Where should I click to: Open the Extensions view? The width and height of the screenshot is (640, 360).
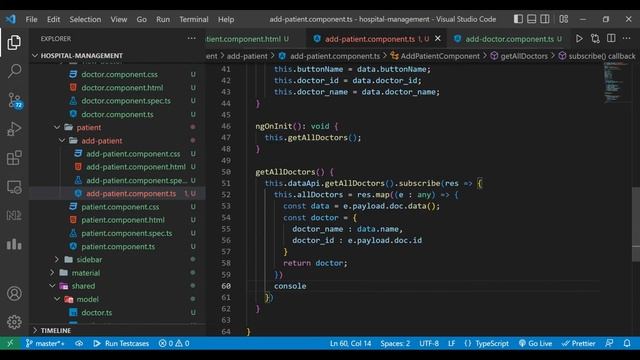point(14,158)
